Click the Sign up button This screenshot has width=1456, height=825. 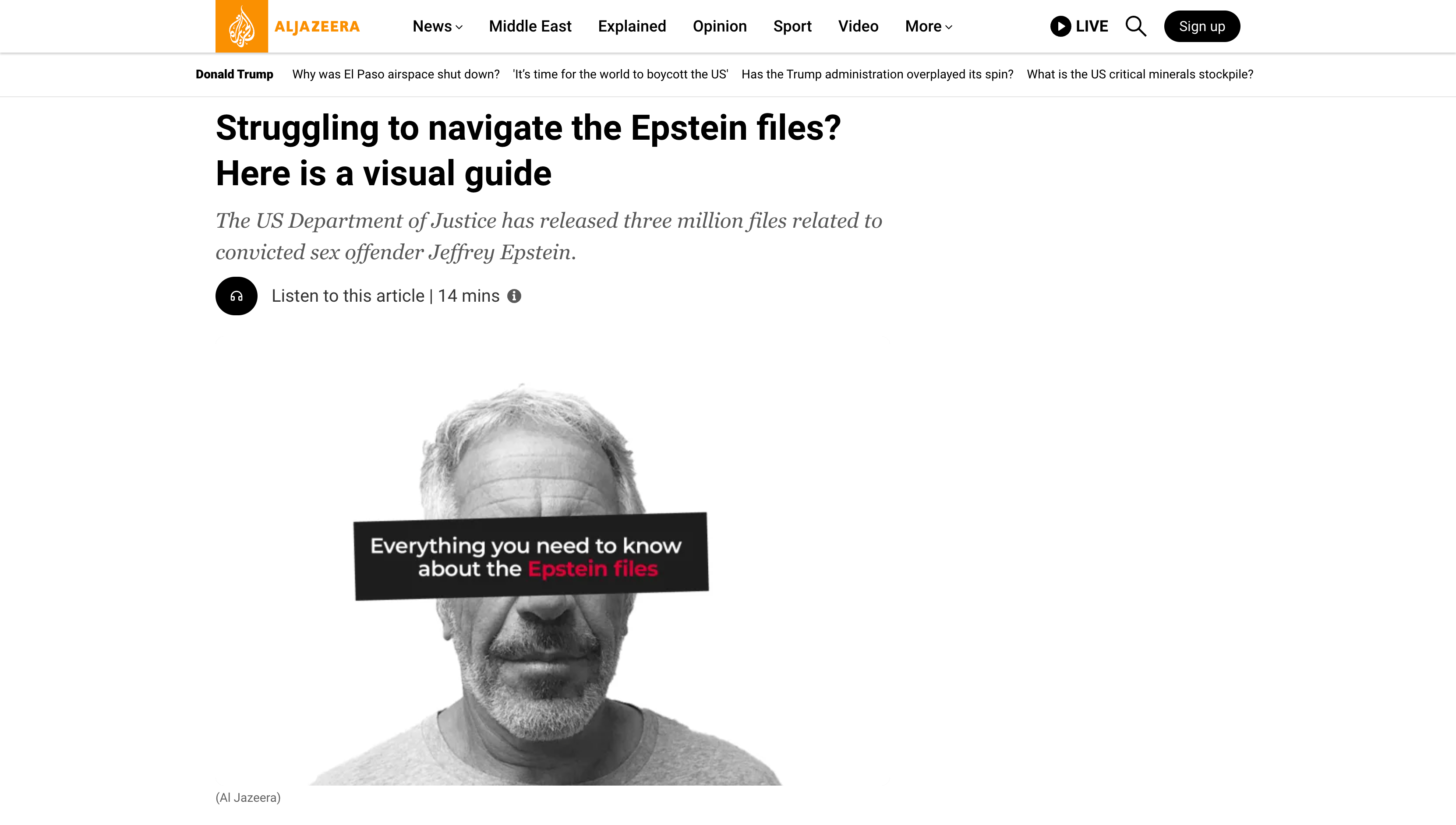coord(1202,26)
